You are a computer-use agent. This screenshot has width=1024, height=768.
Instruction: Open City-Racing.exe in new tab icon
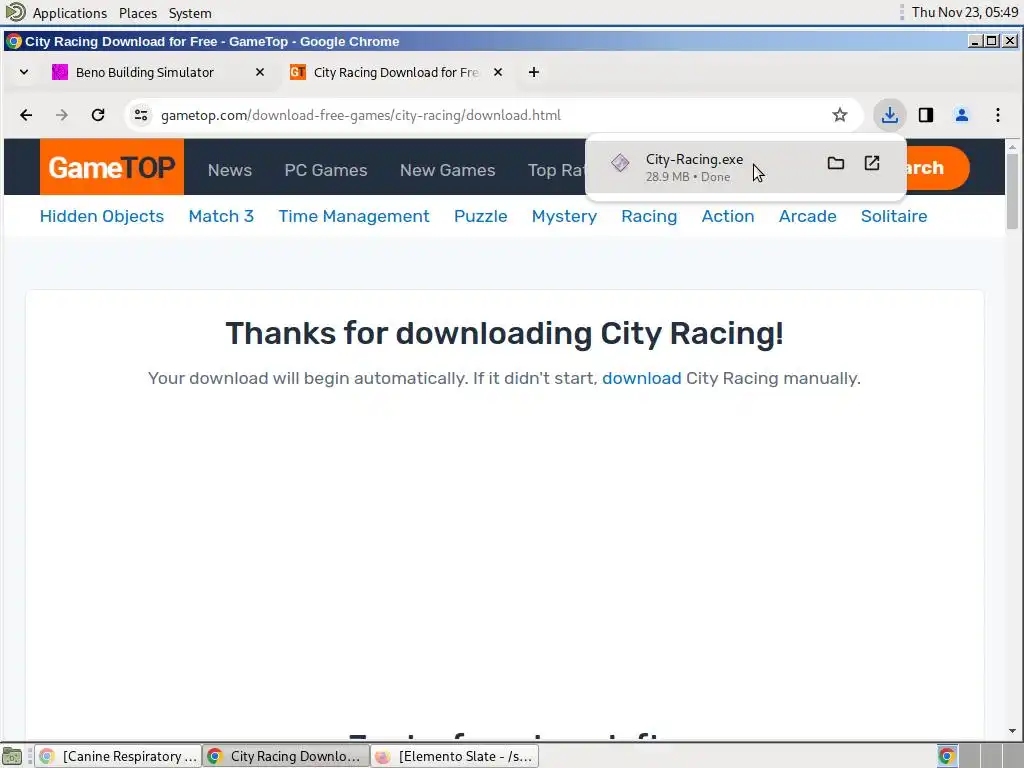point(872,163)
